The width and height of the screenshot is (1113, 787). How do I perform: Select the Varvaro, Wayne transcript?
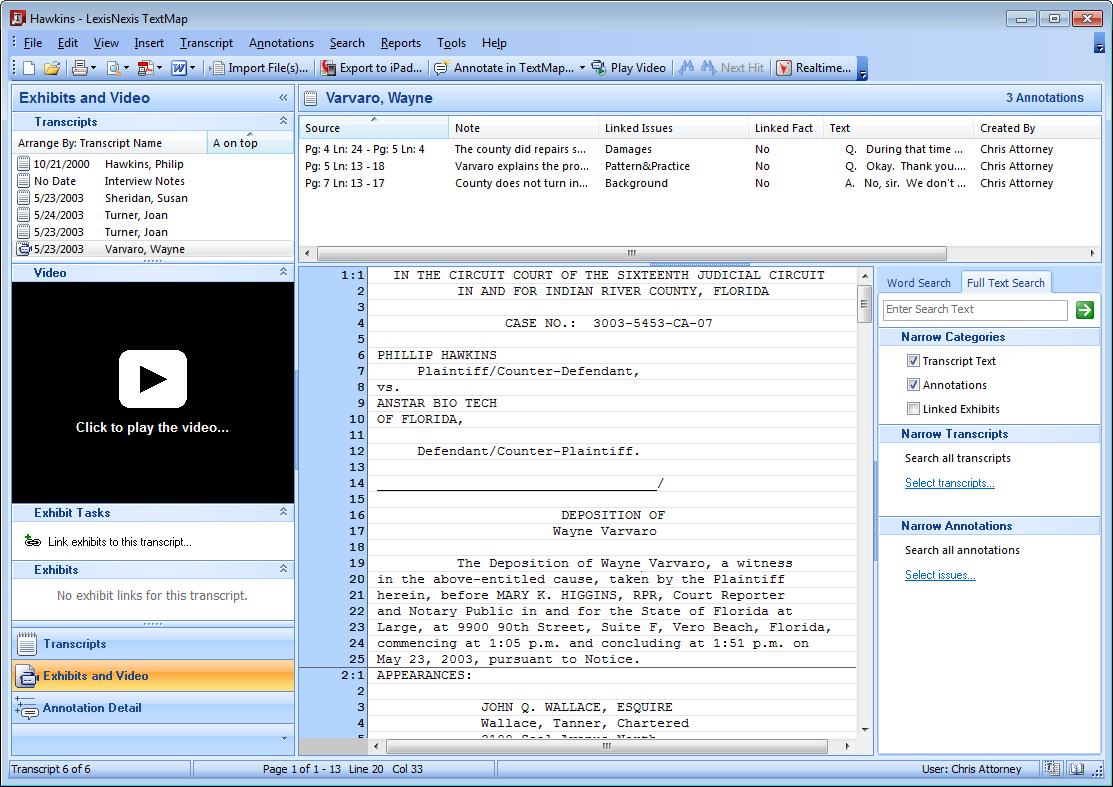click(153, 249)
